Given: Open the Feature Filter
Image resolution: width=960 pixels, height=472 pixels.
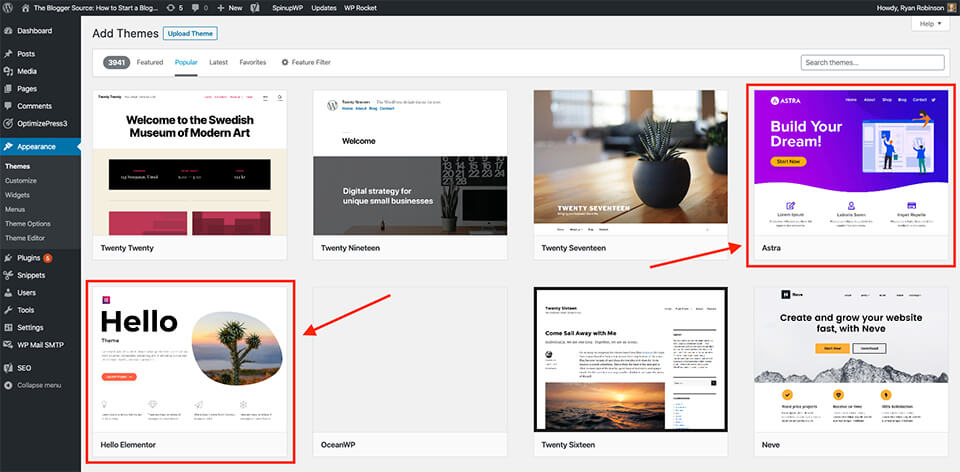Looking at the screenshot, I should (306, 62).
